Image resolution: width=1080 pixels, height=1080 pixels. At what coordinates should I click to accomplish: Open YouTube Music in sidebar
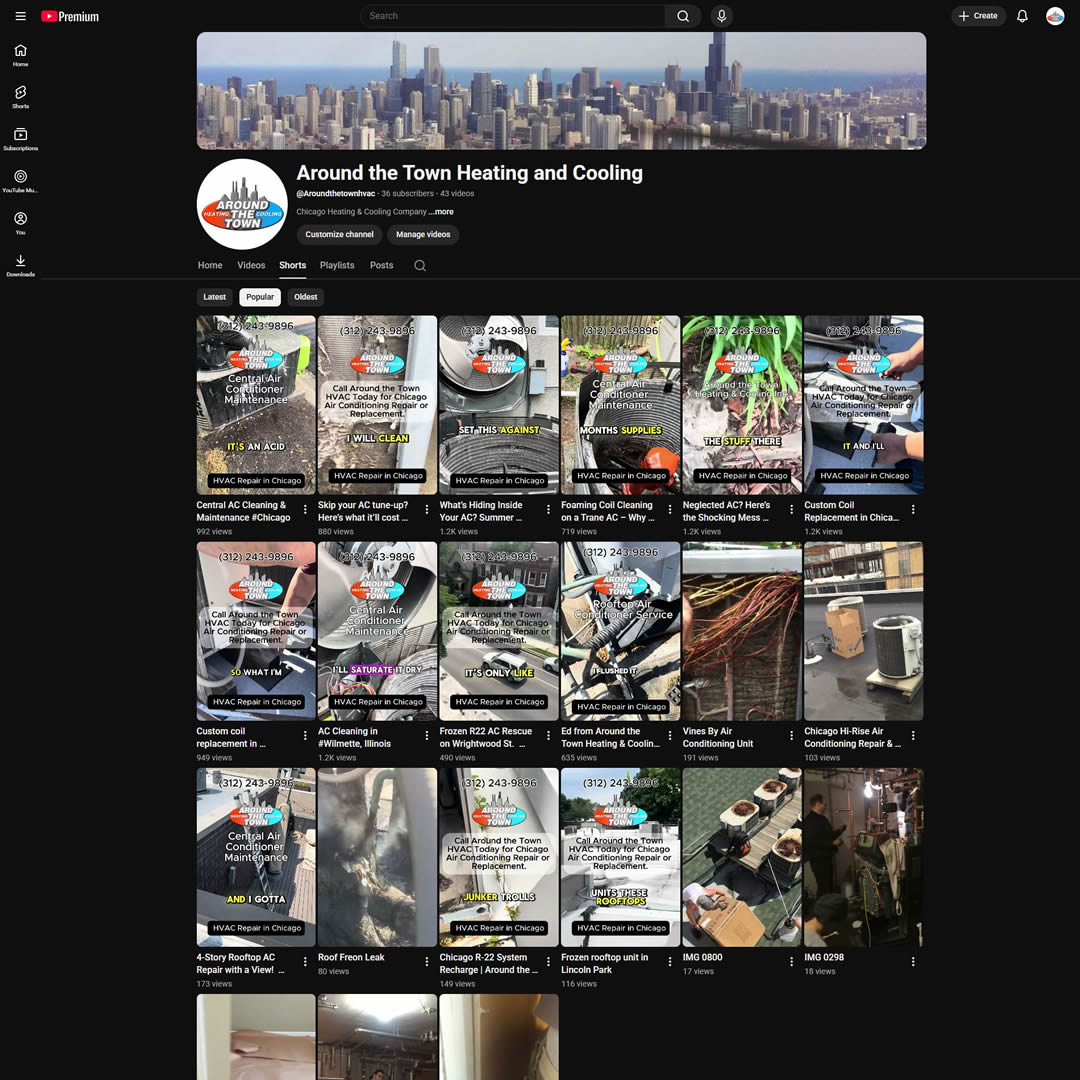coord(20,181)
